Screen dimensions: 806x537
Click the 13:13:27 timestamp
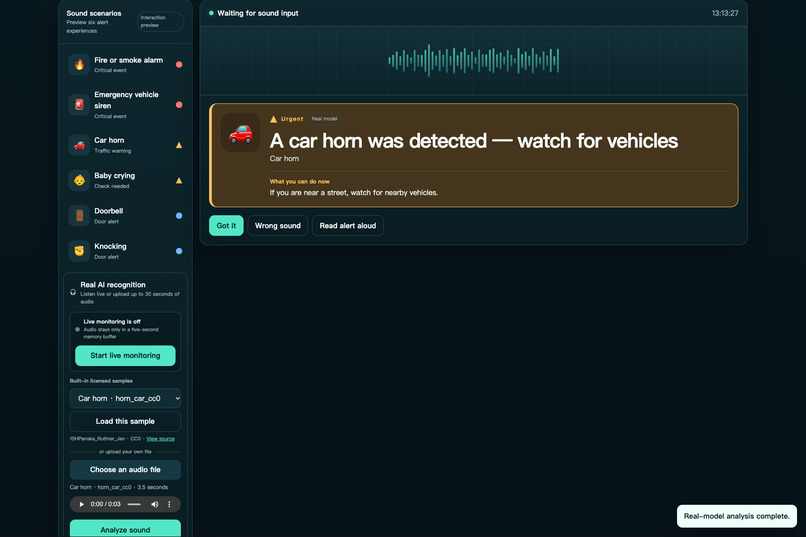click(725, 13)
